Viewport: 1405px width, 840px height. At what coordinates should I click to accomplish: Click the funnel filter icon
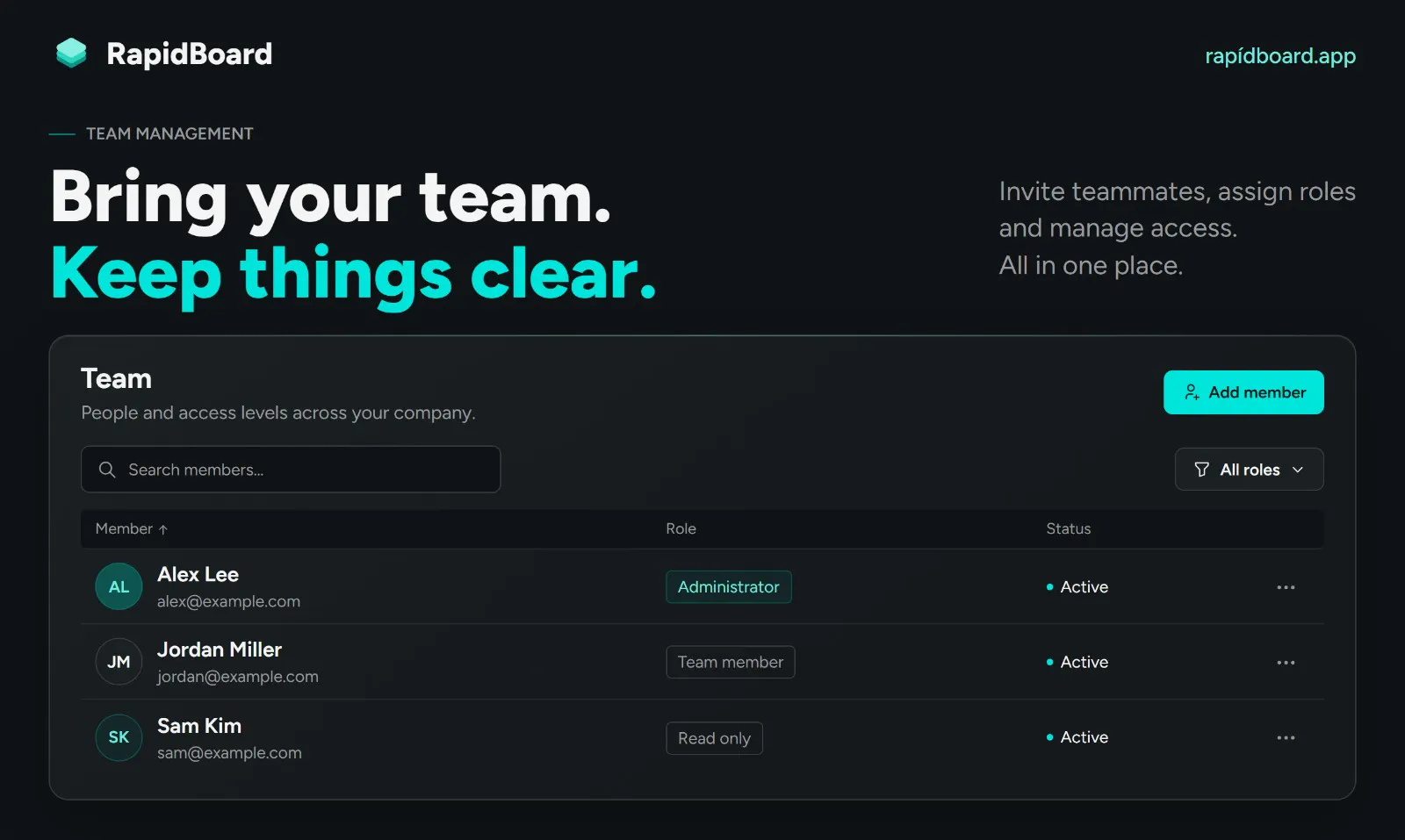click(1202, 470)
